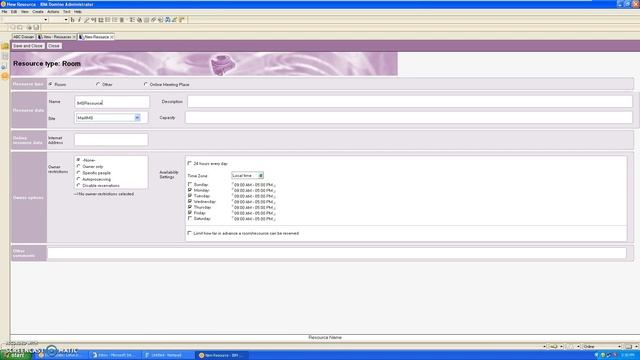Uncheck the Wednesday availability box
The height and width of the screenshot is (360, 640).
pyautogui.click(x=190, y=202)
